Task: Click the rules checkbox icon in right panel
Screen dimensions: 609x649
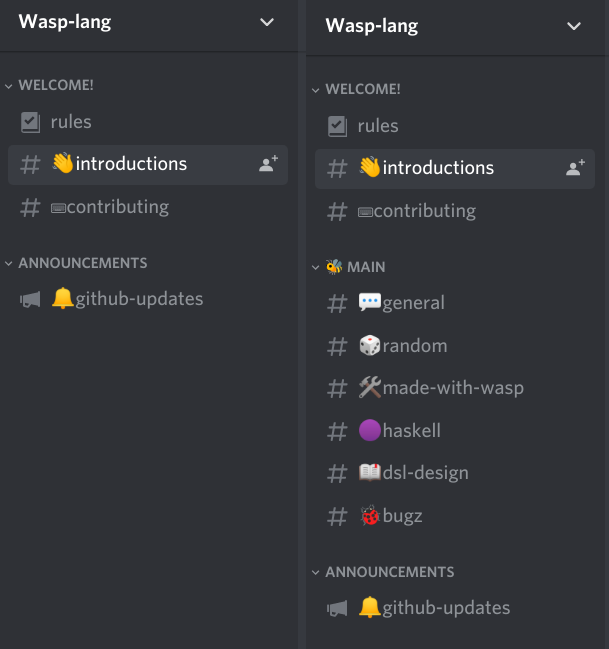Action: point(337,126)
